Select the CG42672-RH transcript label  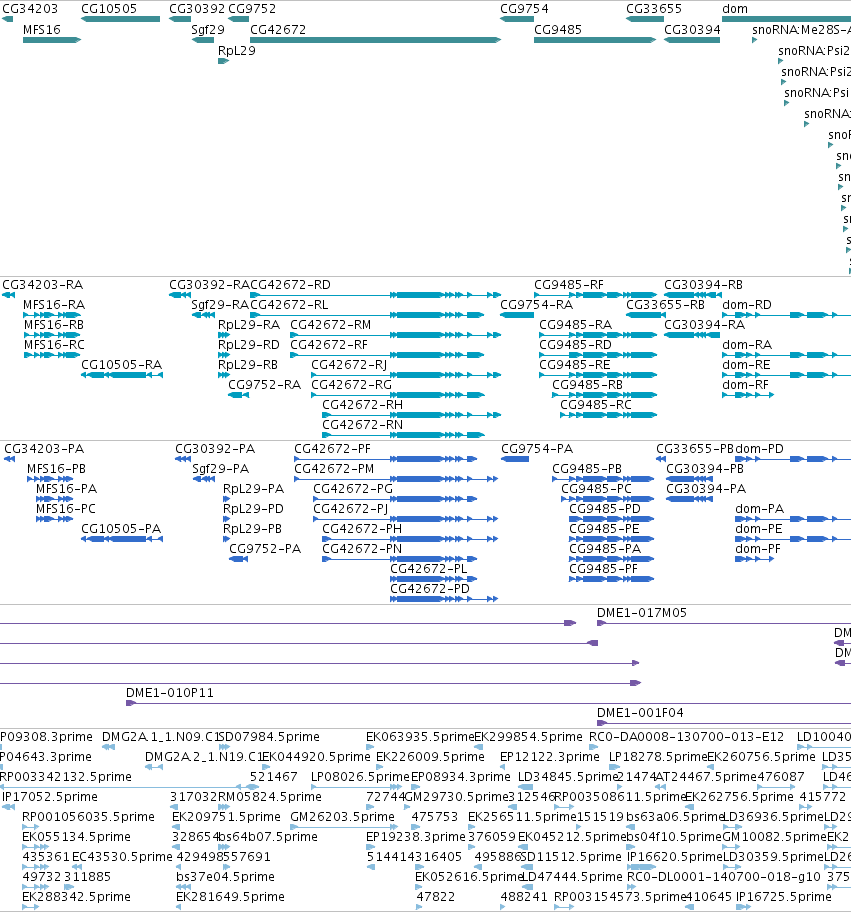point(362,405)
